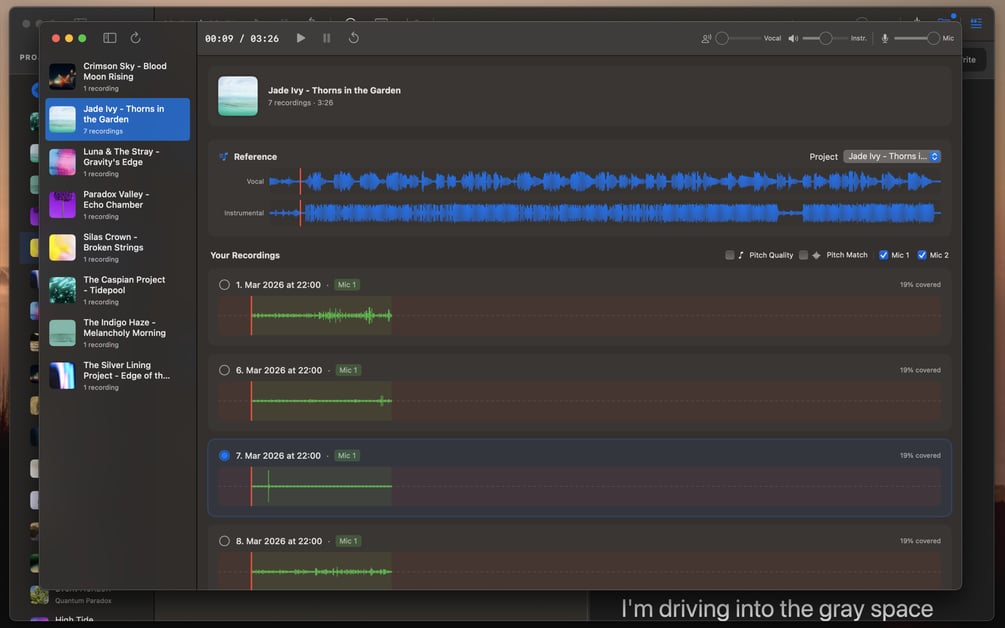
Task: Click the time display 00:09 / 03:26
Action: pos(242,38)
